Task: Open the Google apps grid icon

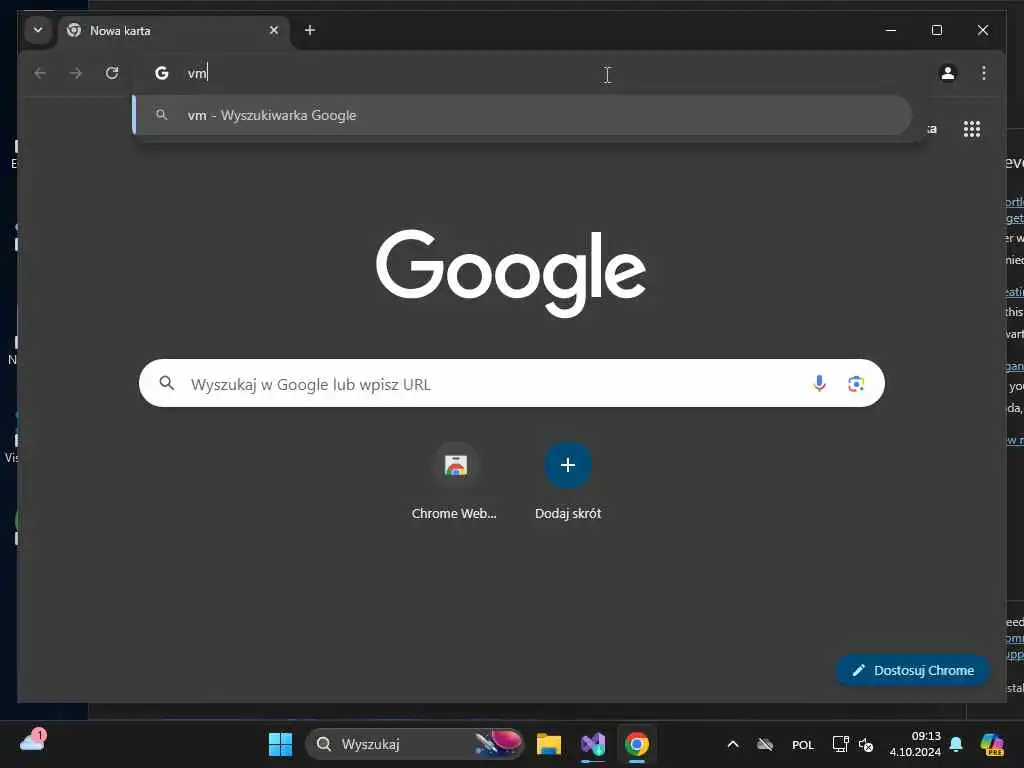Action: [x=972, y=129]
